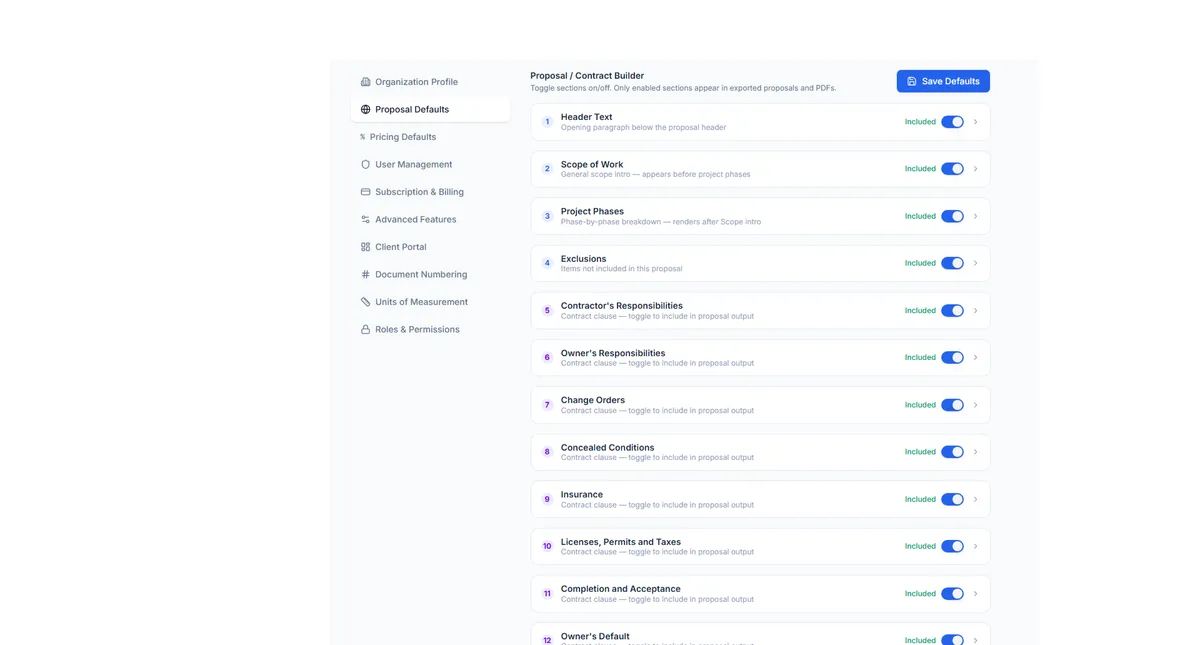Click the ruler icon beside Units of Measurement
The width and height of the screenshot is (1200, 645).
[365, 302]
